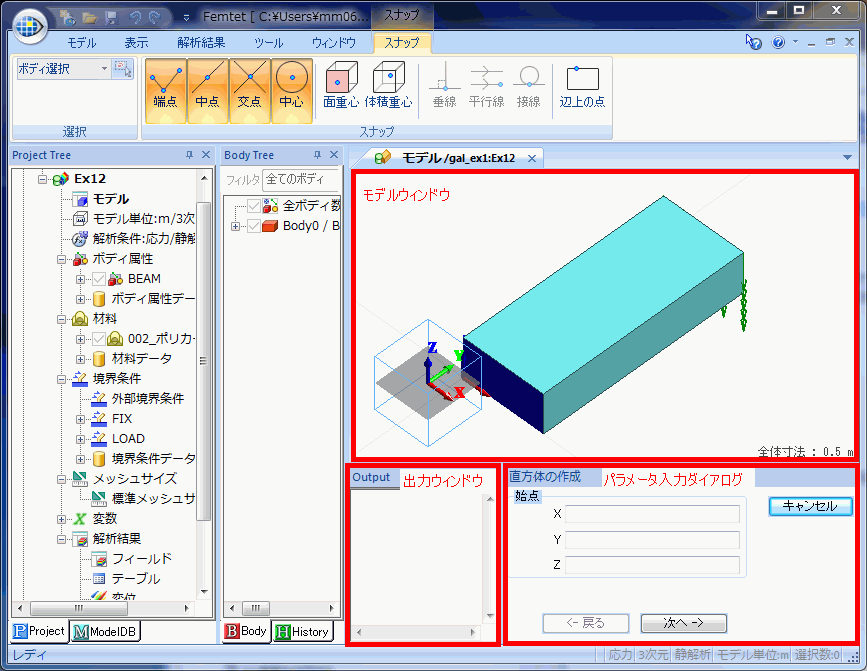Screen dimensions: 867x671
Task: Toggle the 中心 center snap icon
Action: click(x=292, y=85)
